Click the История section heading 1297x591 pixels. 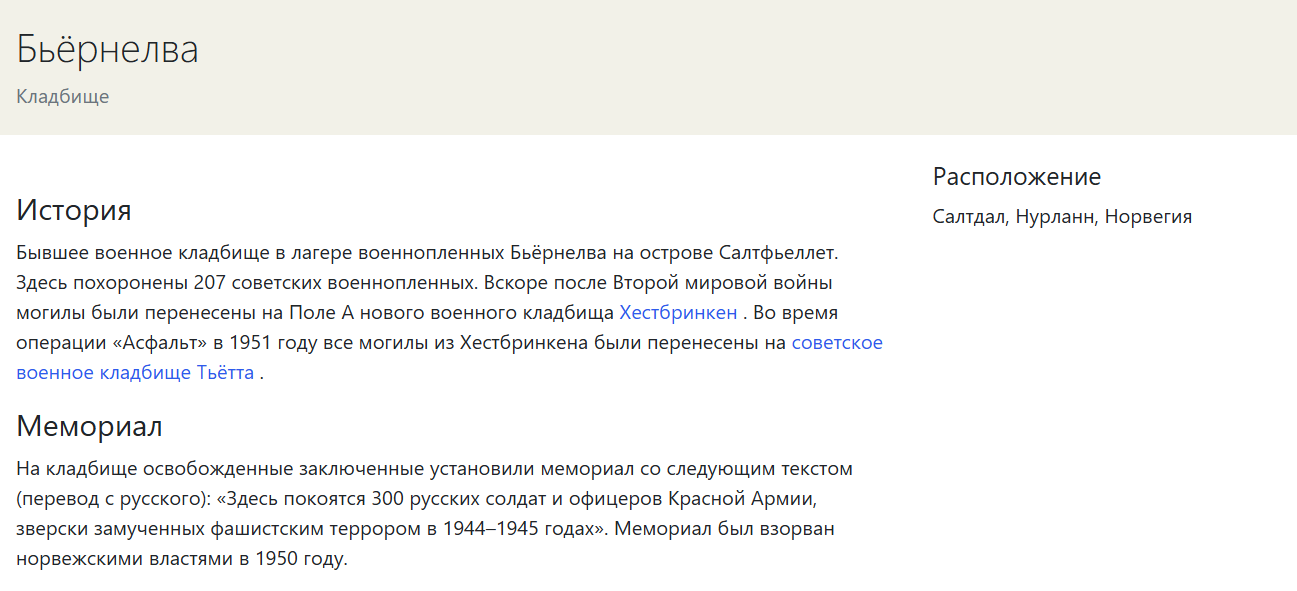pyautogui.click(x=74, y=211)
